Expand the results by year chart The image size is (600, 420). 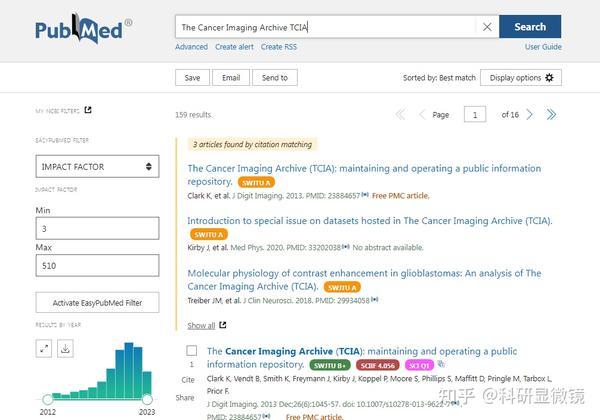click(44, 348)
